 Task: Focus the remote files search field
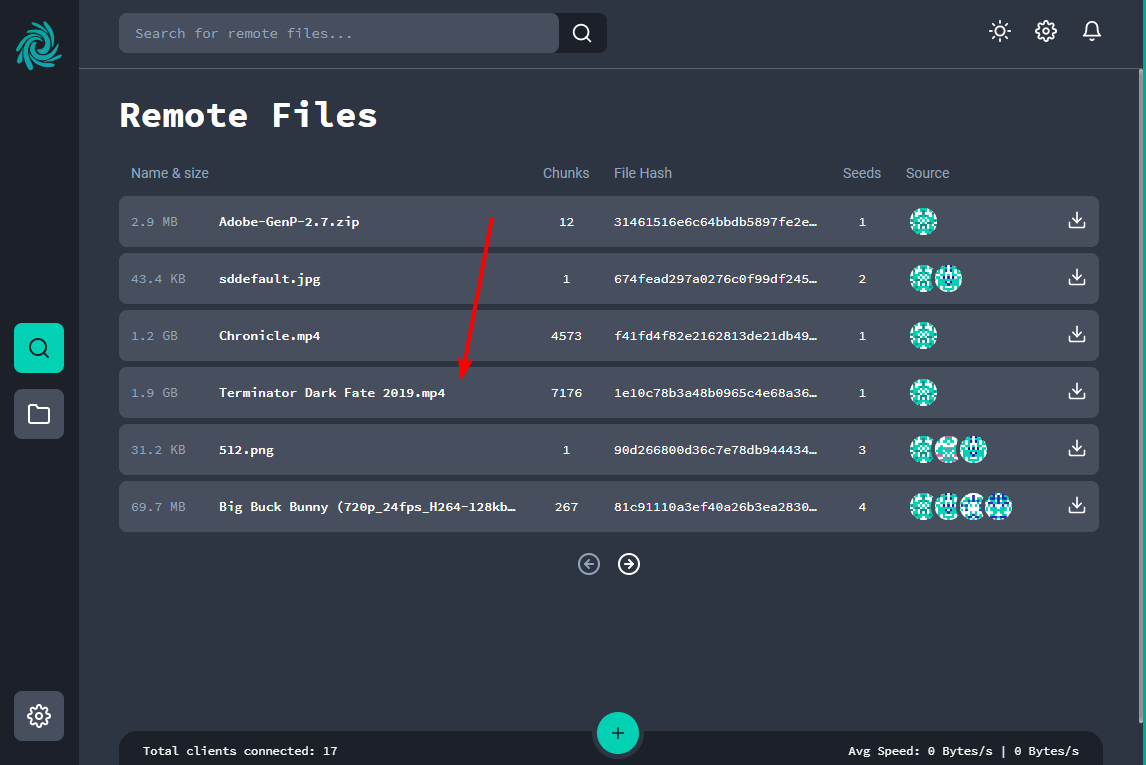tap(338, 33)
